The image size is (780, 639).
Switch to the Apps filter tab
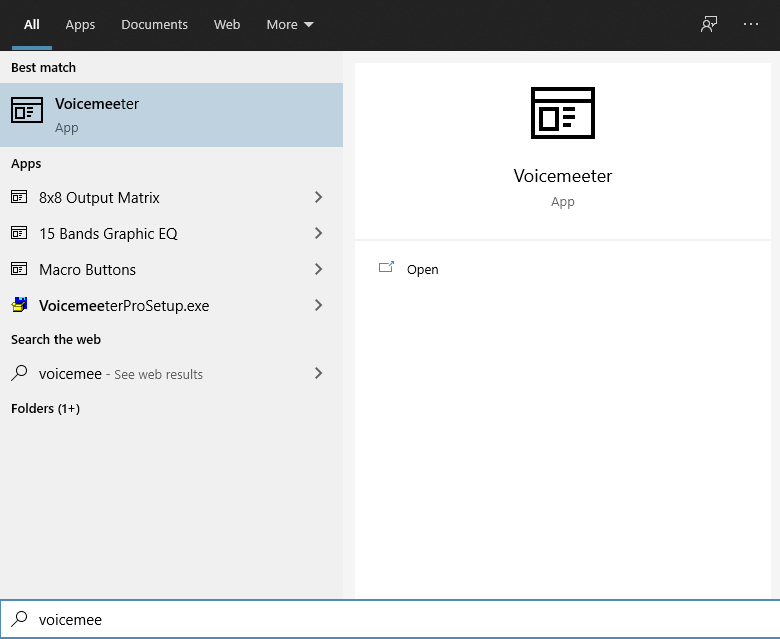pyautogui.click(x=80, y=24)
